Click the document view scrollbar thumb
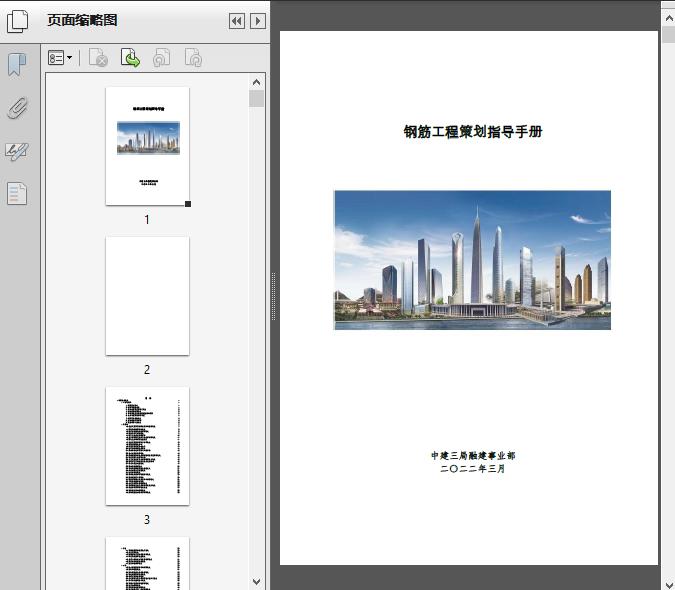This screenshot has height=590, width=675. coord(669,34)
